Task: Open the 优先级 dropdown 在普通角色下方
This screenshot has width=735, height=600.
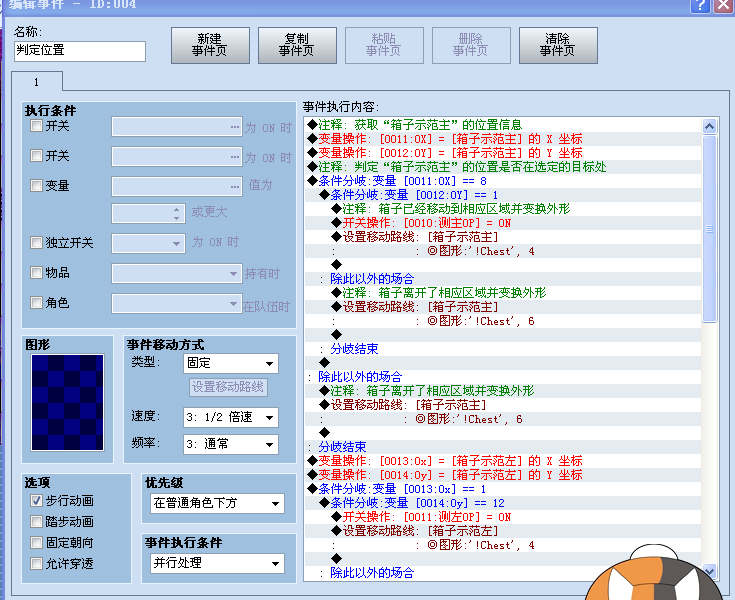Action: (217, 503)
